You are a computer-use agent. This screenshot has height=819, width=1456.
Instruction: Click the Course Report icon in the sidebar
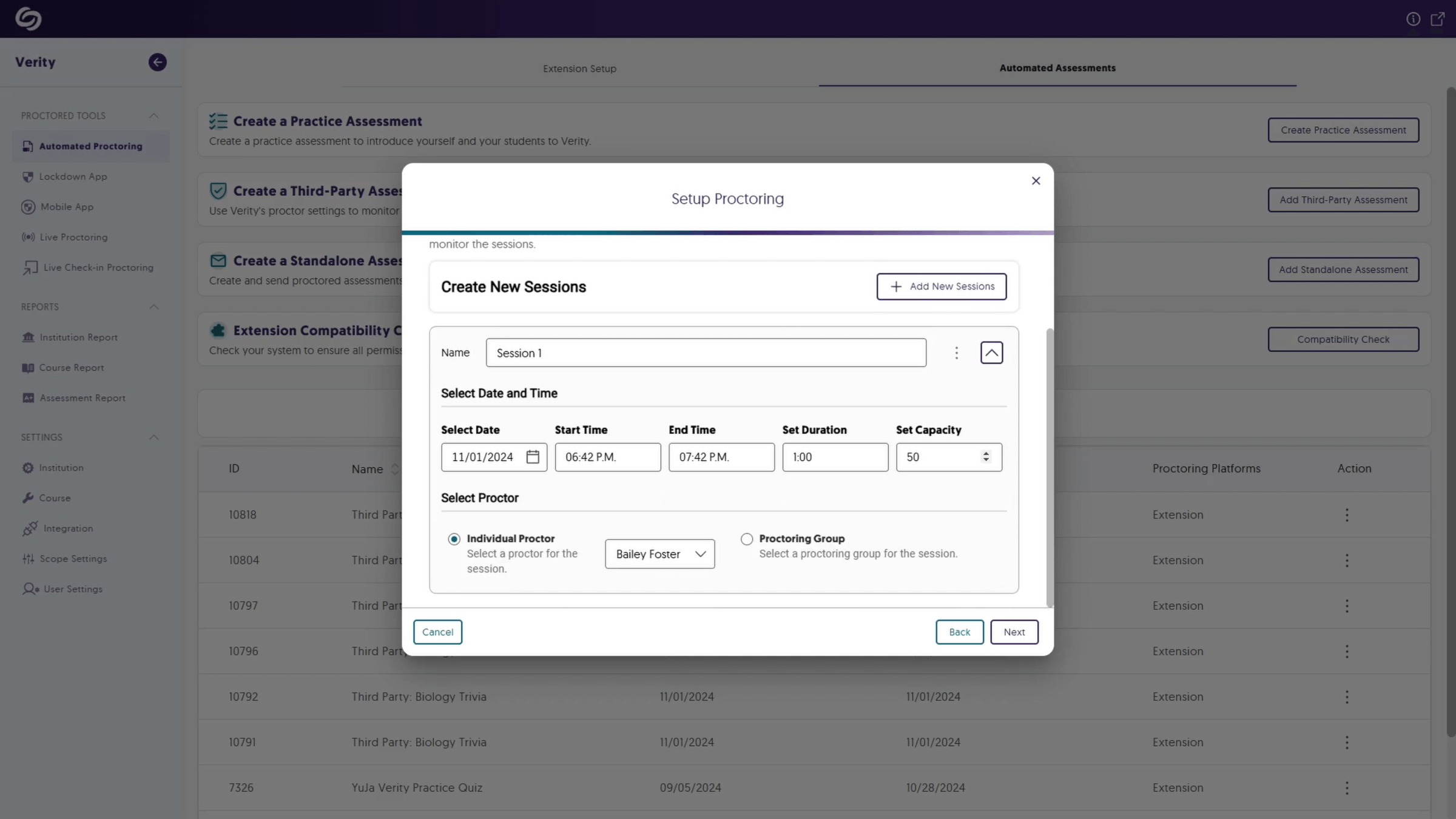coord(28,368)
